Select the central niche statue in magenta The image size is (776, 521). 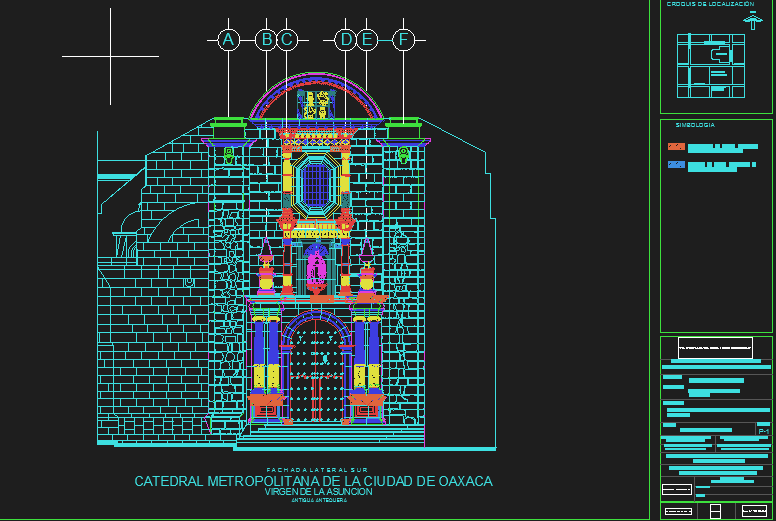[x=317, y=266]
